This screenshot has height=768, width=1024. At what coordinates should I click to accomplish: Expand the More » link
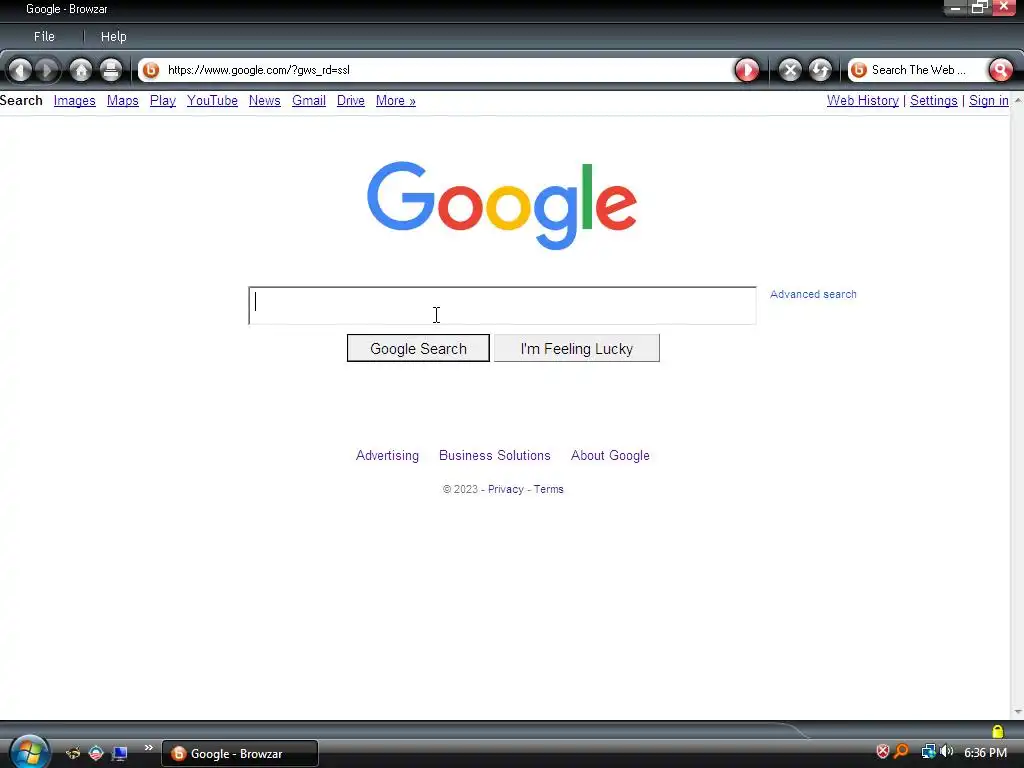pyautogui.click(x=396, y=101)
